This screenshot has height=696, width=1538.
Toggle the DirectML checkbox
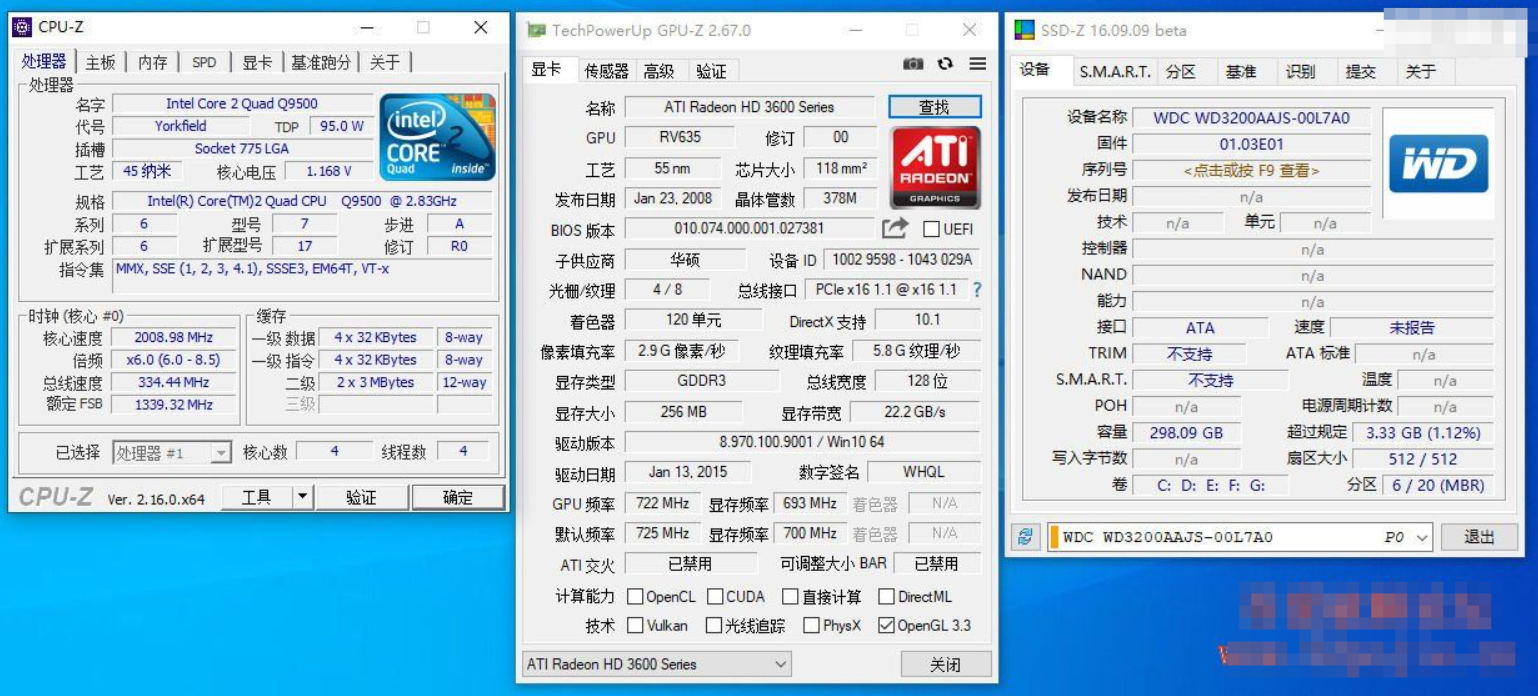pyautogui.click(x=886, y=597)
